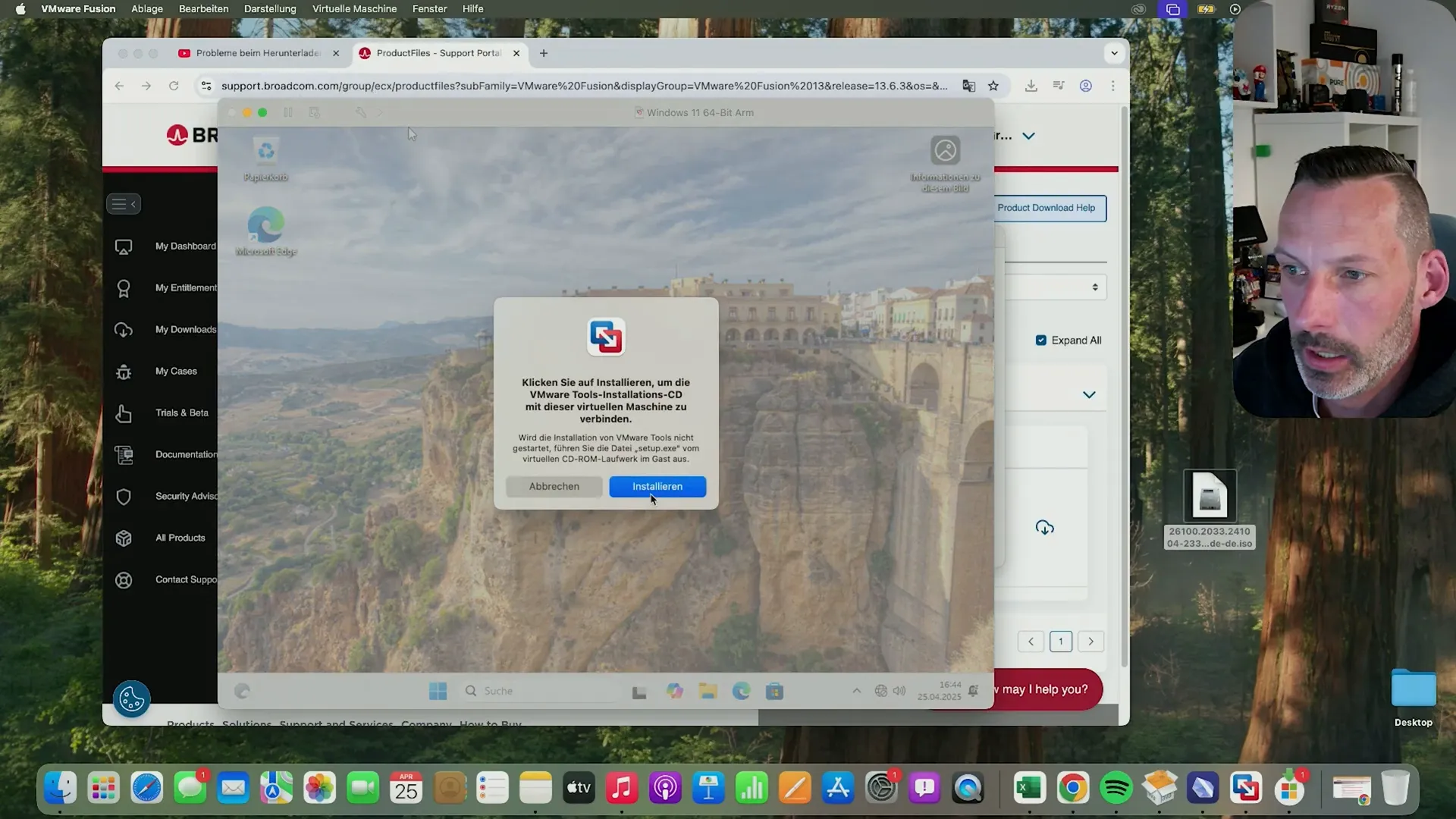
Task: Switch to the Probleme beim Herunterladen tab
Action: 258,53
